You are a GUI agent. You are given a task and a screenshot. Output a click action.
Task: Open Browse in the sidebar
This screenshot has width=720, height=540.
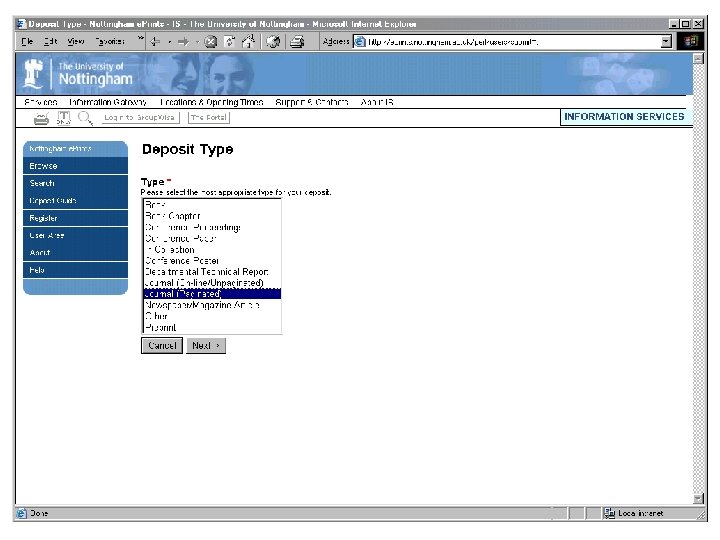(75, 166)
